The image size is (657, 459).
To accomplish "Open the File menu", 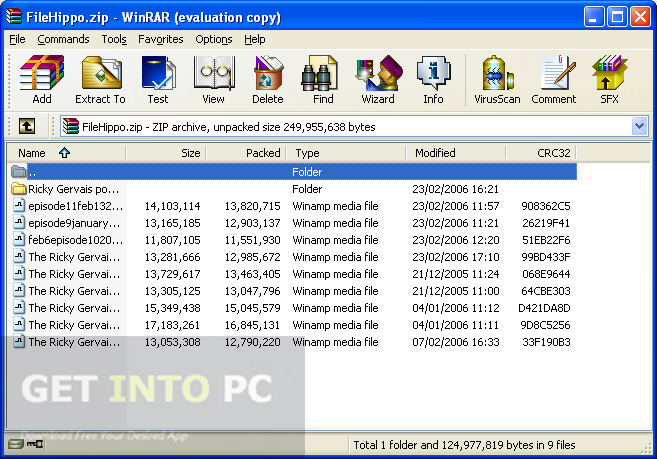I will click(x=17, y=39).
